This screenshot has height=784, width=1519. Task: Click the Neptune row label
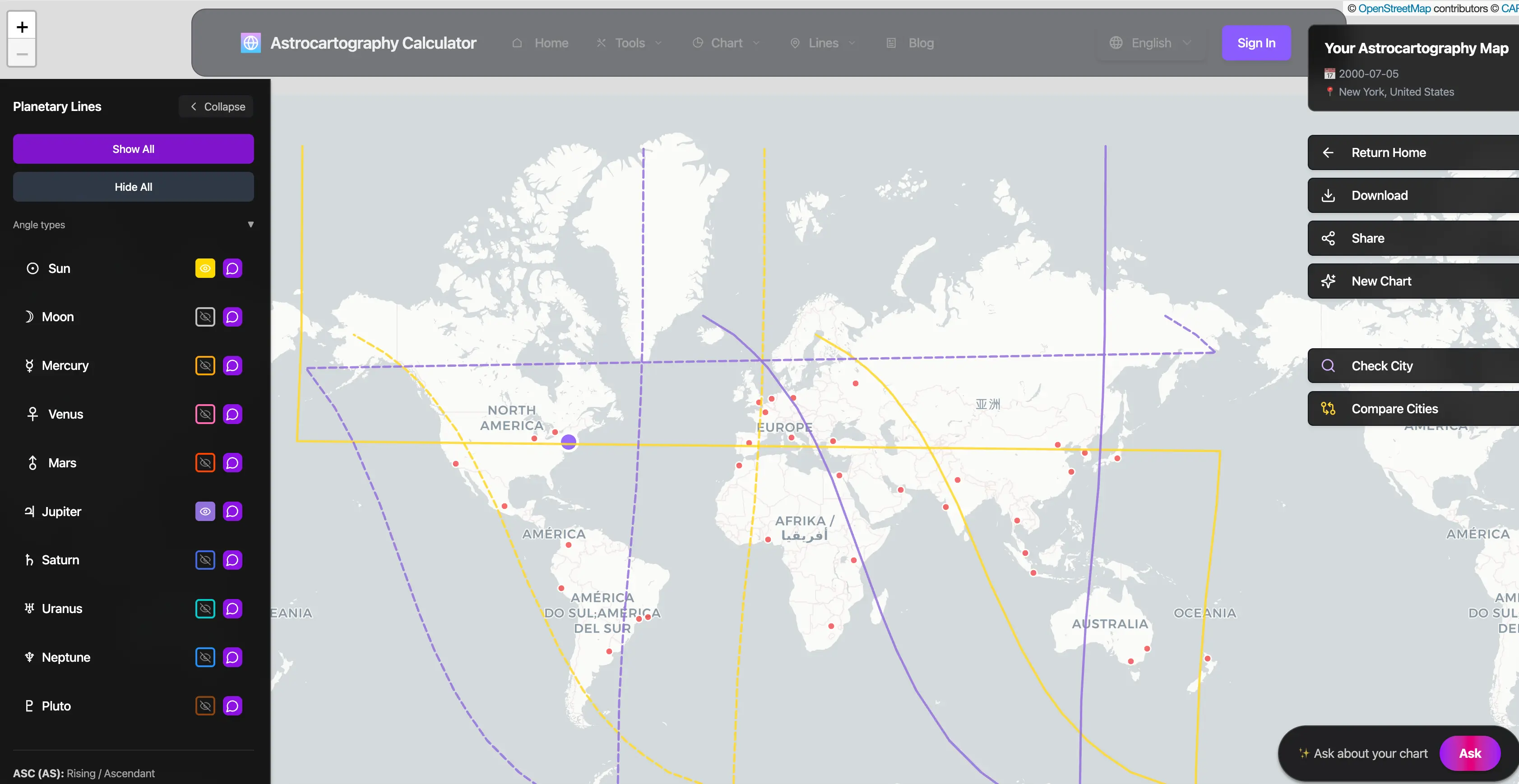[x=66, y=657]
